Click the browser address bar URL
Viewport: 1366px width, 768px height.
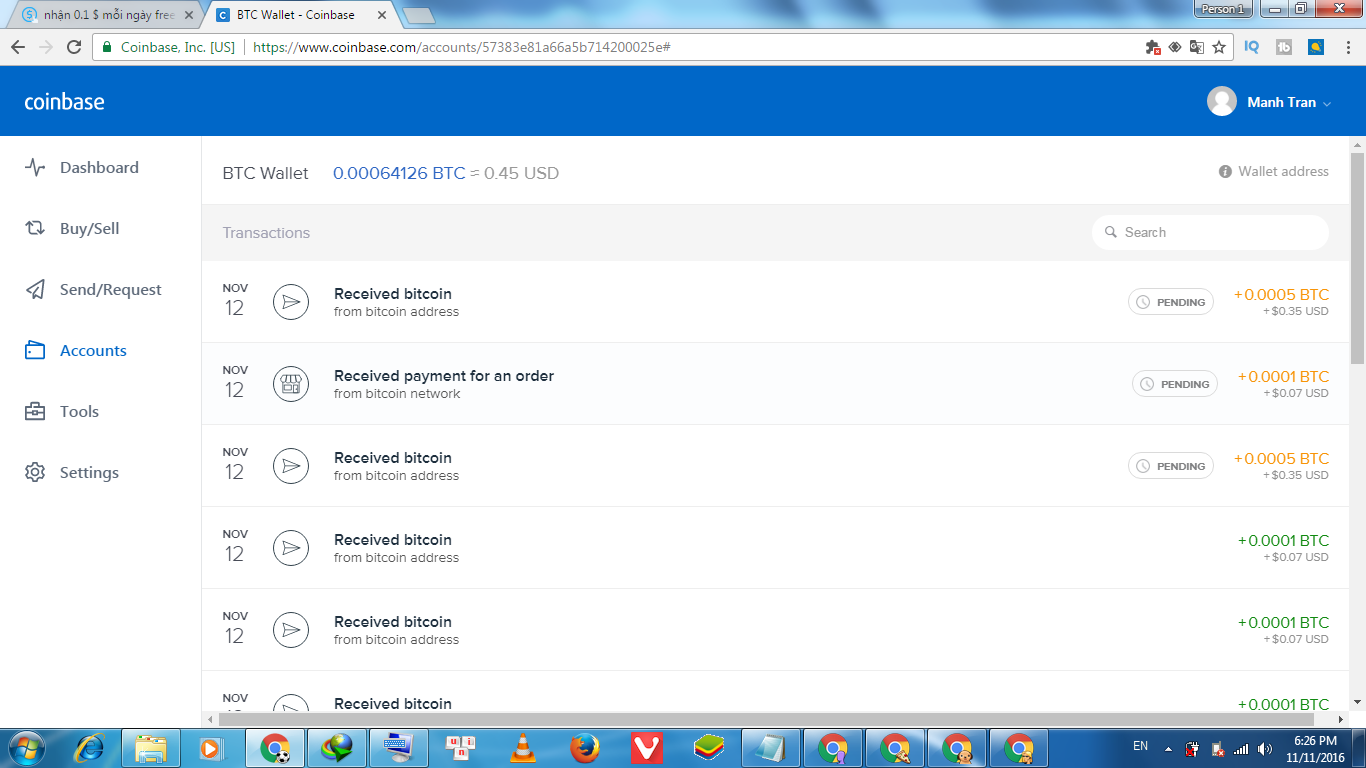click(x=461, y=47)
